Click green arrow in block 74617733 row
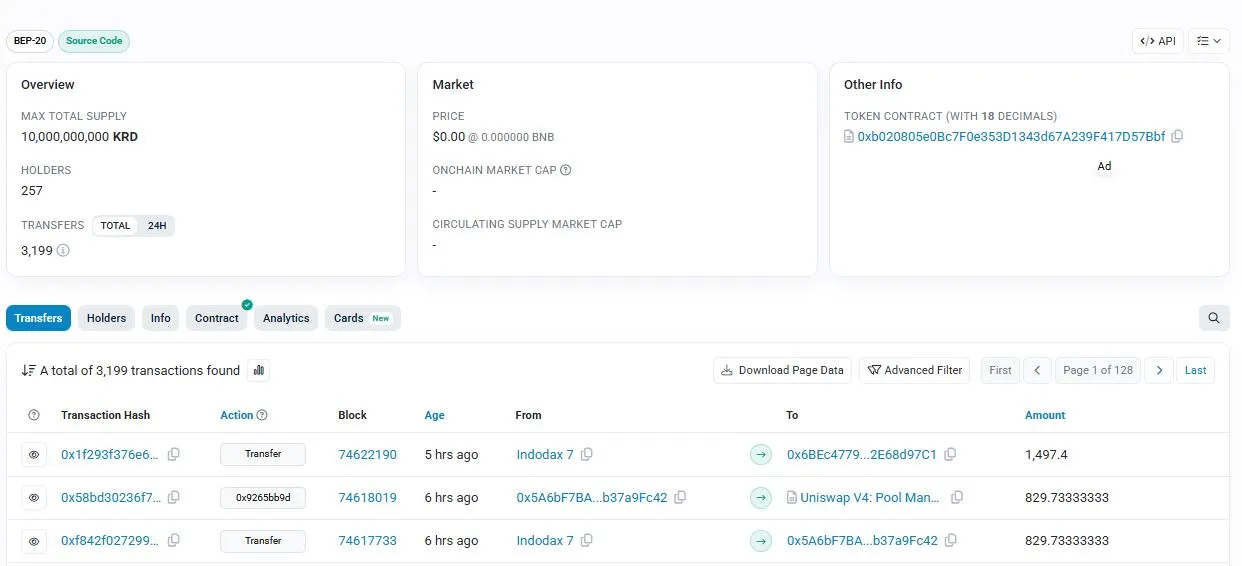This screenshot has width=1242, height=566. coord(761,541)
